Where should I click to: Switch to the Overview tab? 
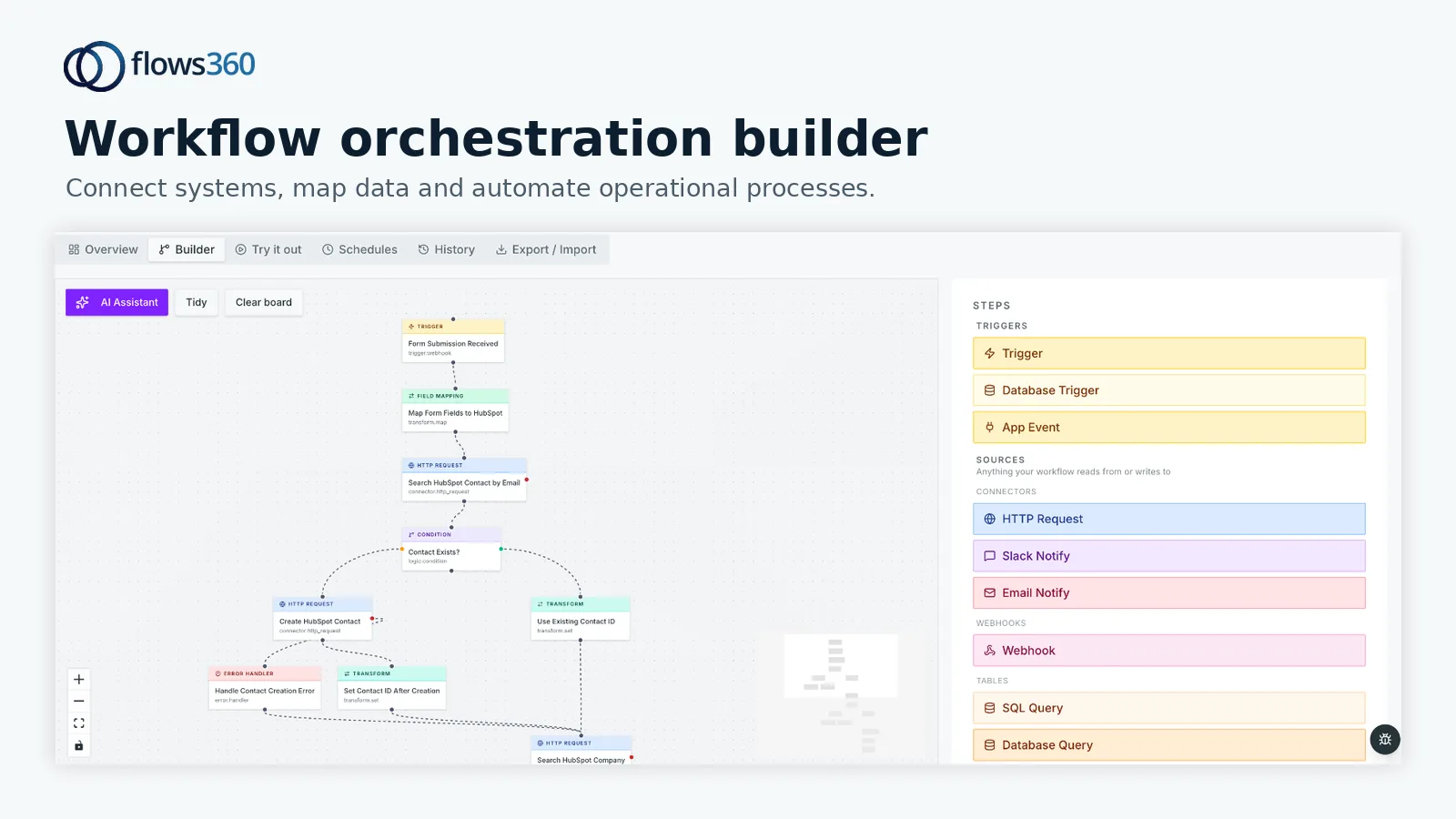[x=103, y=249]
